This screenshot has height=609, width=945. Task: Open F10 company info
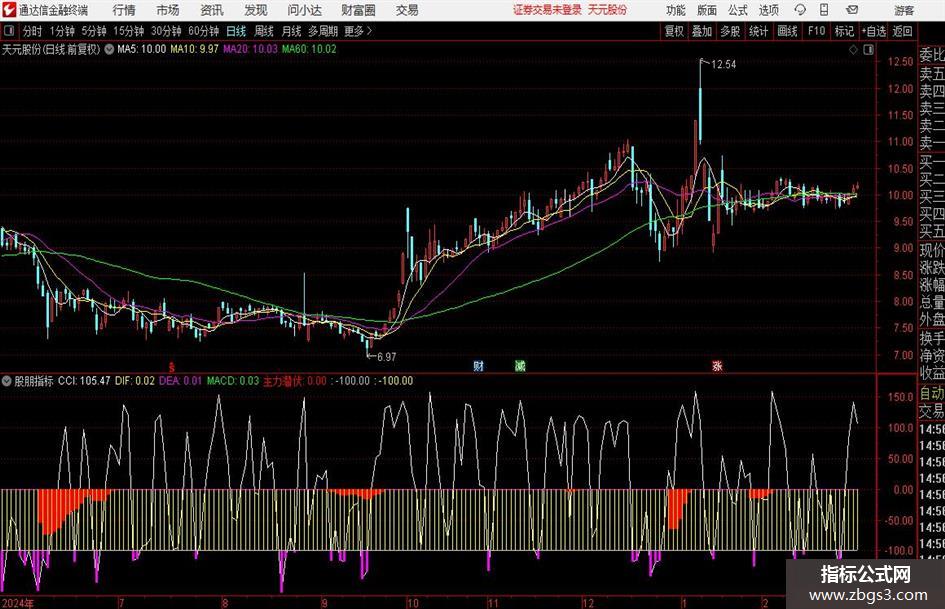tap(817, 31)
